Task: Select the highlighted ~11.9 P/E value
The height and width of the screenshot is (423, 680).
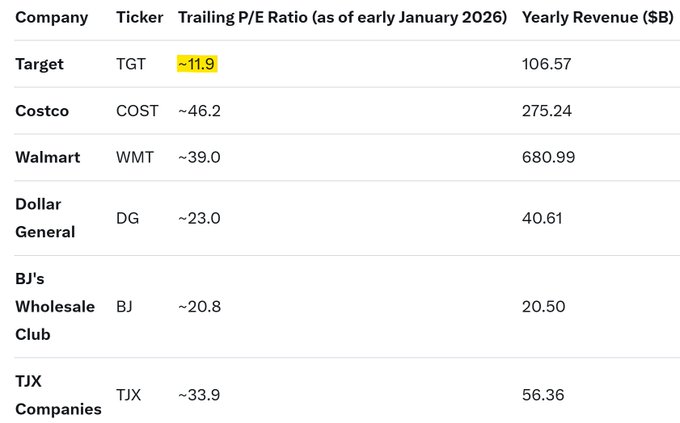Action: (x=197, y=64)
